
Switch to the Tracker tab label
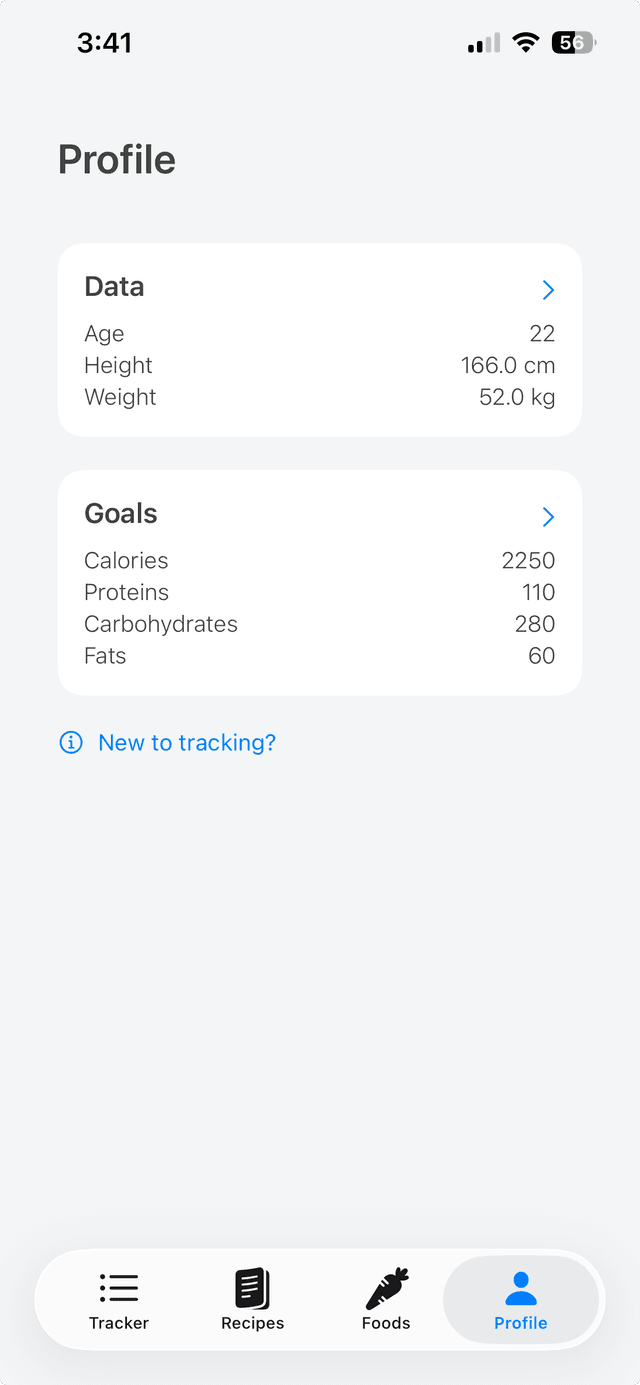pos(119,1323)
